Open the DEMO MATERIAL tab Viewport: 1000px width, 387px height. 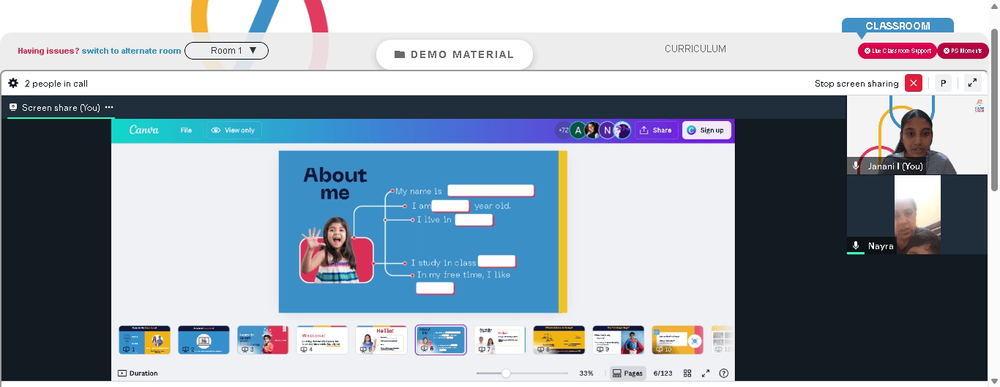(454, 54)
